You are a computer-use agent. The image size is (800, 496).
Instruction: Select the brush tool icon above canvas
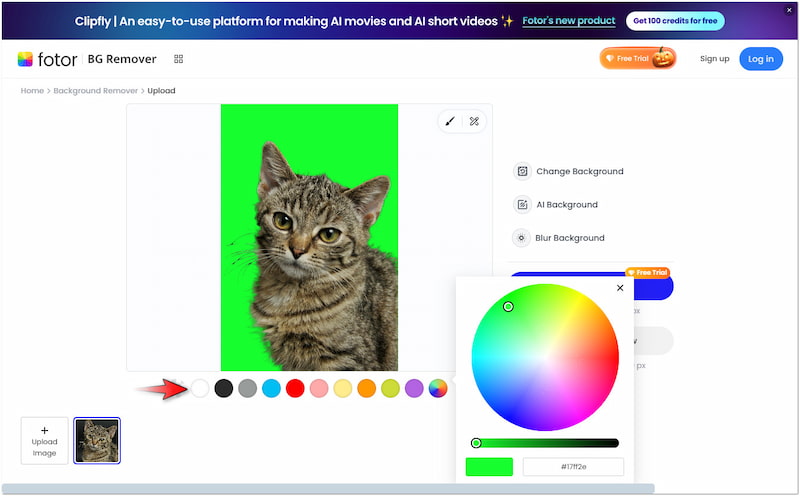coord(450,121)
